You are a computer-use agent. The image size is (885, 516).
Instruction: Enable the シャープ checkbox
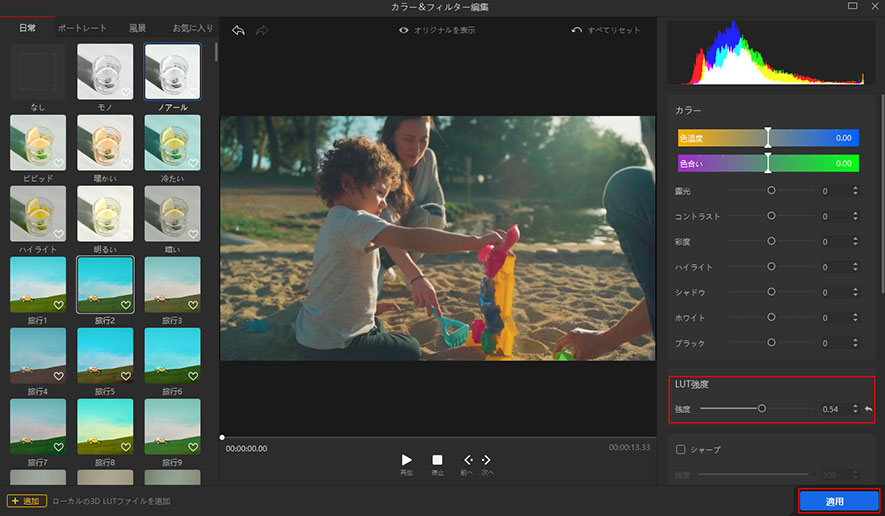681,450
